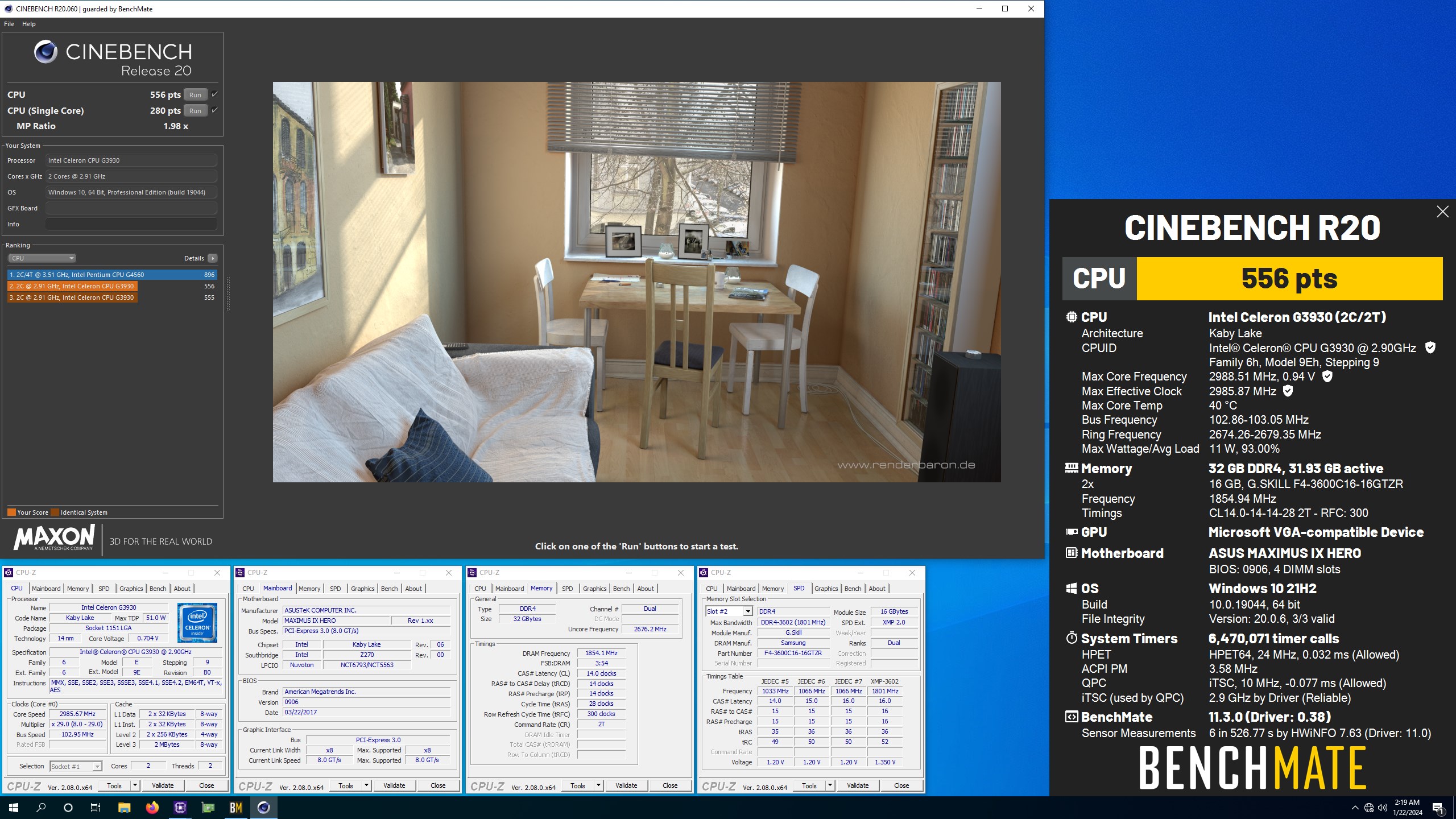Screen dimensions: 1456x819
Task: Click the Cortana circle taskbar icon
Action: (68, 808)
